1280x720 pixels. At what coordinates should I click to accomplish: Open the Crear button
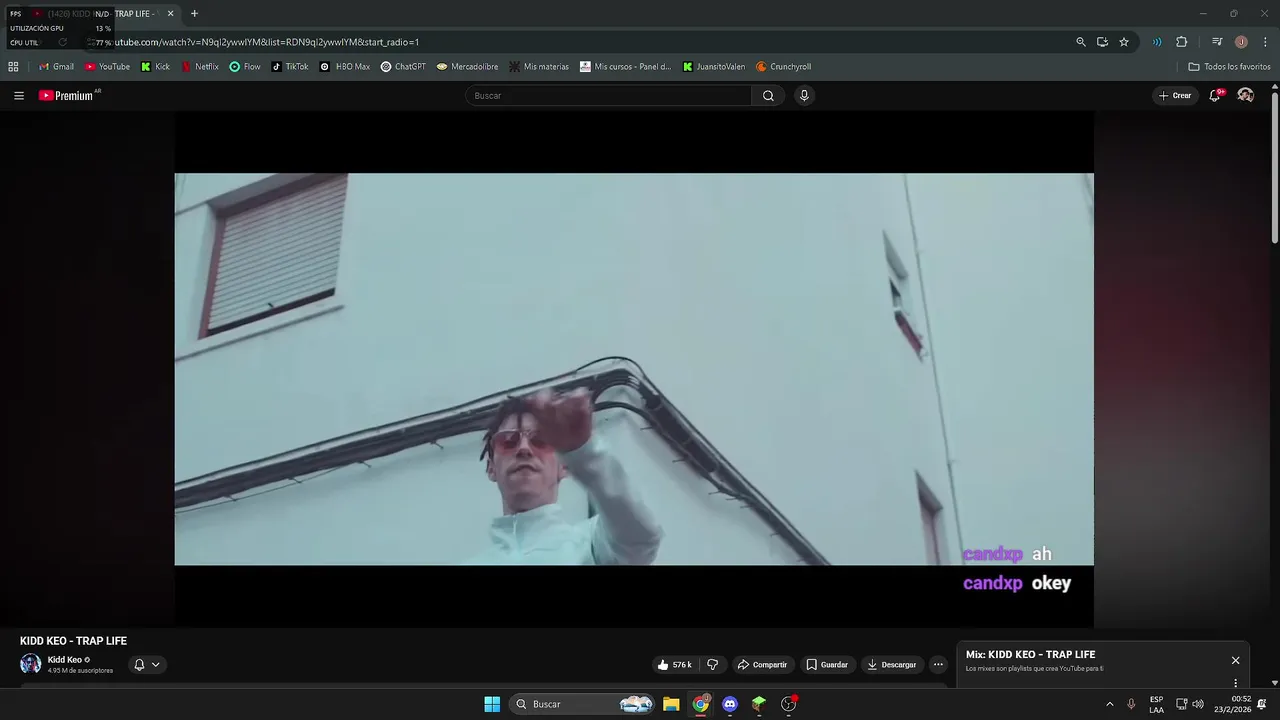point(1175,96)
